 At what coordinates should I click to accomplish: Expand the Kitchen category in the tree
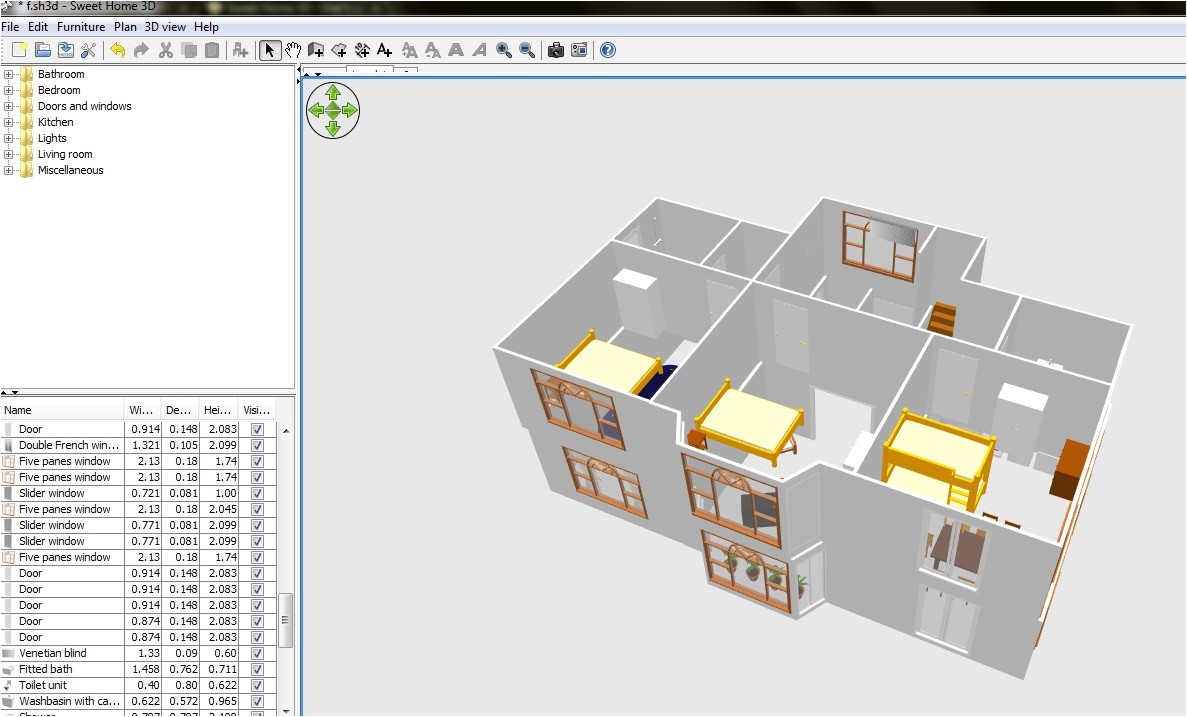8,122
